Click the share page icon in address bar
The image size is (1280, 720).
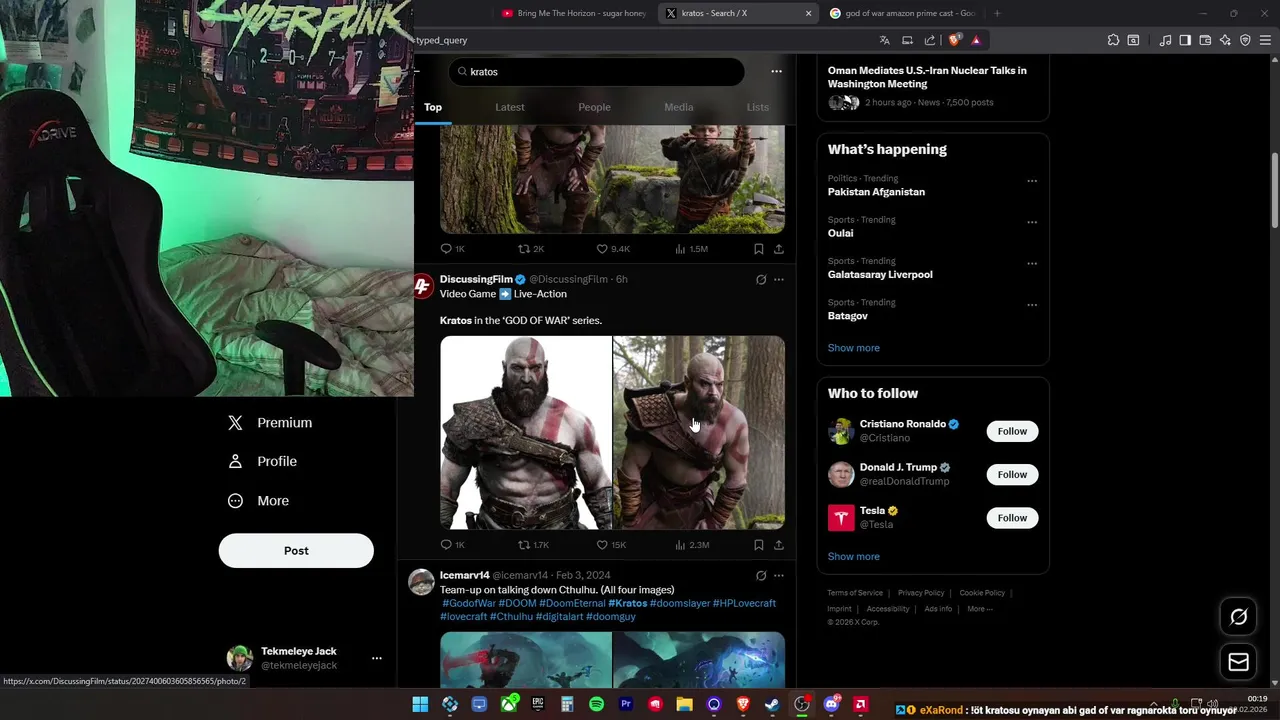pyautogui.click(x=930, y=40)
